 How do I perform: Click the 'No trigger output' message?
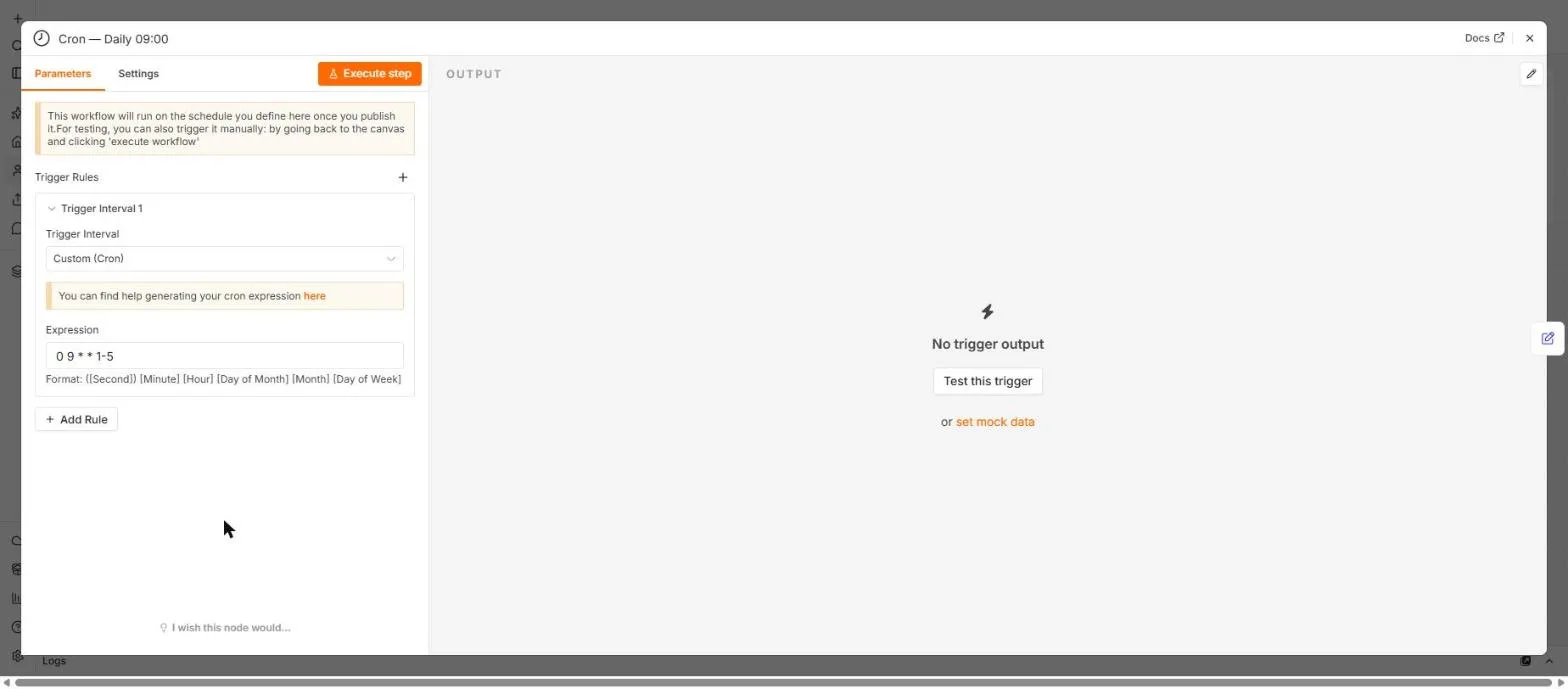click(x=988, y=344)
